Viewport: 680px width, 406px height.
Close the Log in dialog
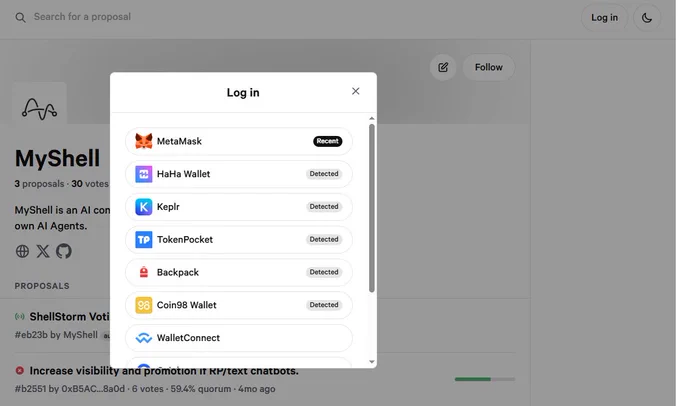(x=356, y=91)
